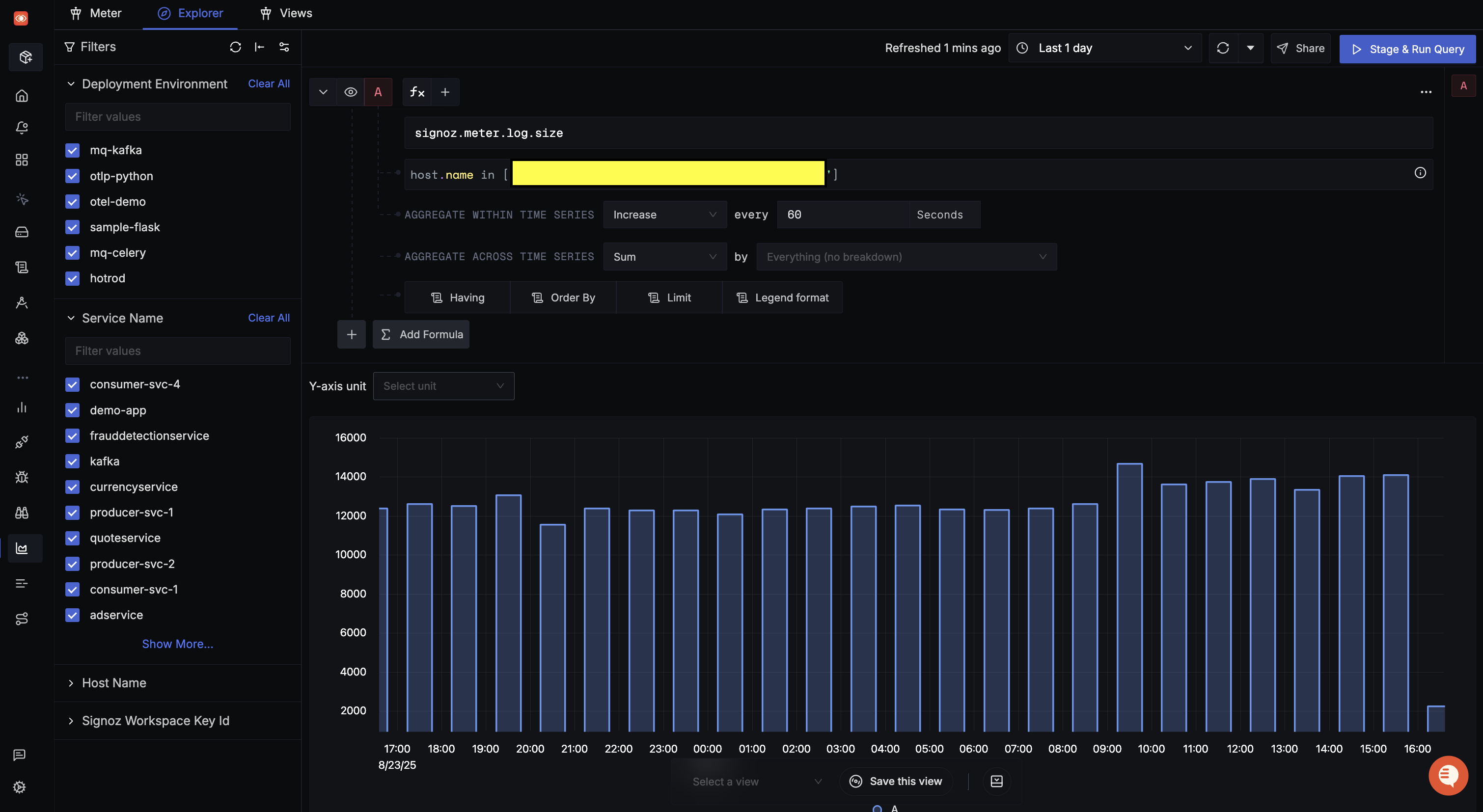Open the Y-axis Select unit dropdown
The width and height of the screenshot is (1483, 812).
[443, 386]
